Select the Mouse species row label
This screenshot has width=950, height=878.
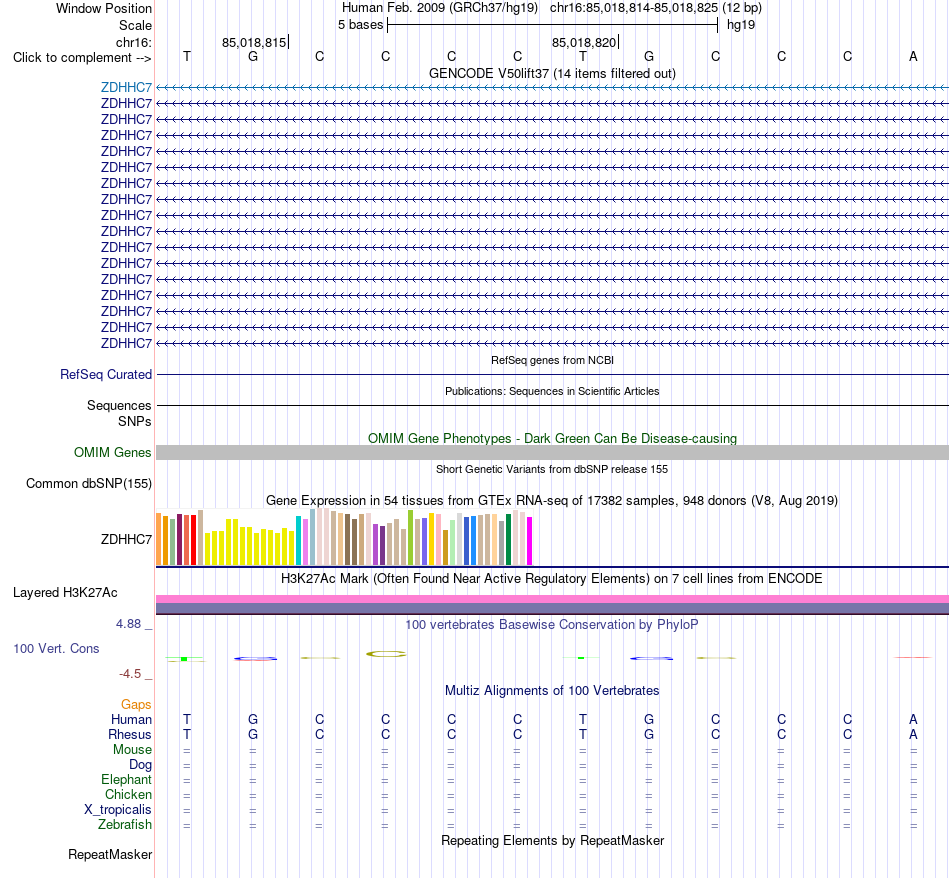[x=132, y=750]
